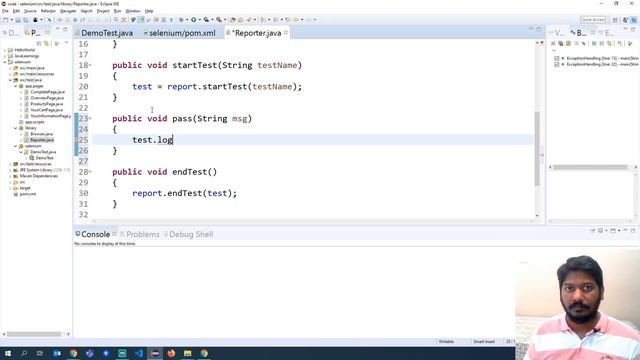Click the editor vertical scrollbar thumb
The height and width of the screenshot is (360, 640).
537,148
